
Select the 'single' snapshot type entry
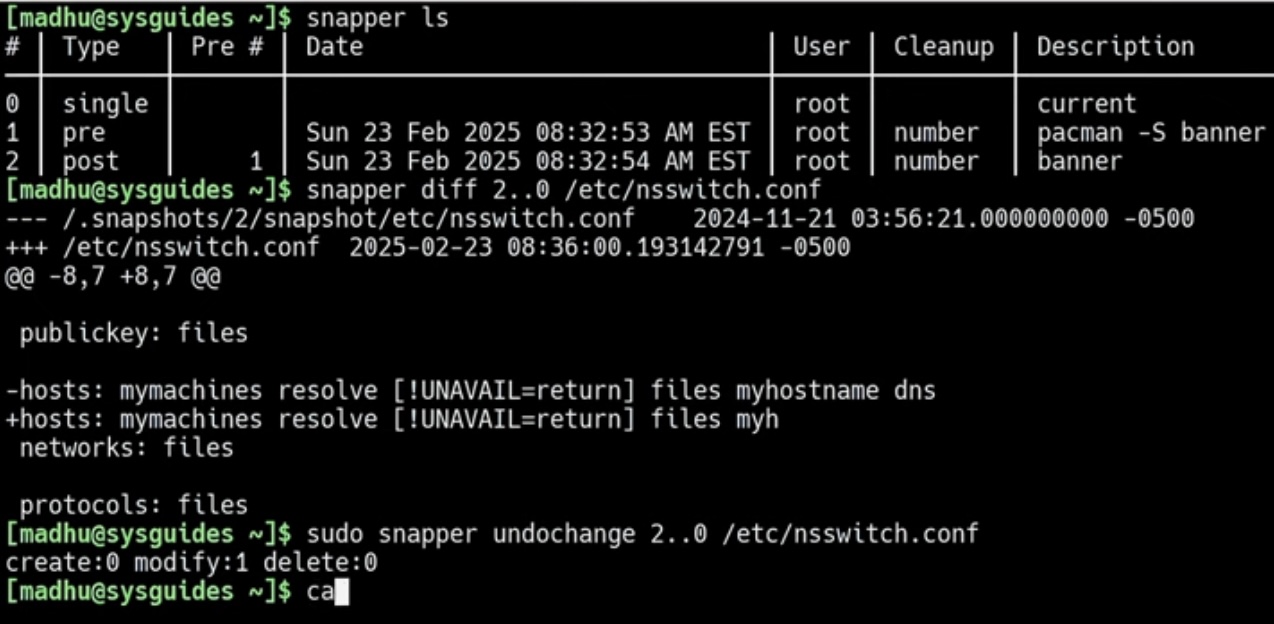pyautogui.click(x=105, y=104)
